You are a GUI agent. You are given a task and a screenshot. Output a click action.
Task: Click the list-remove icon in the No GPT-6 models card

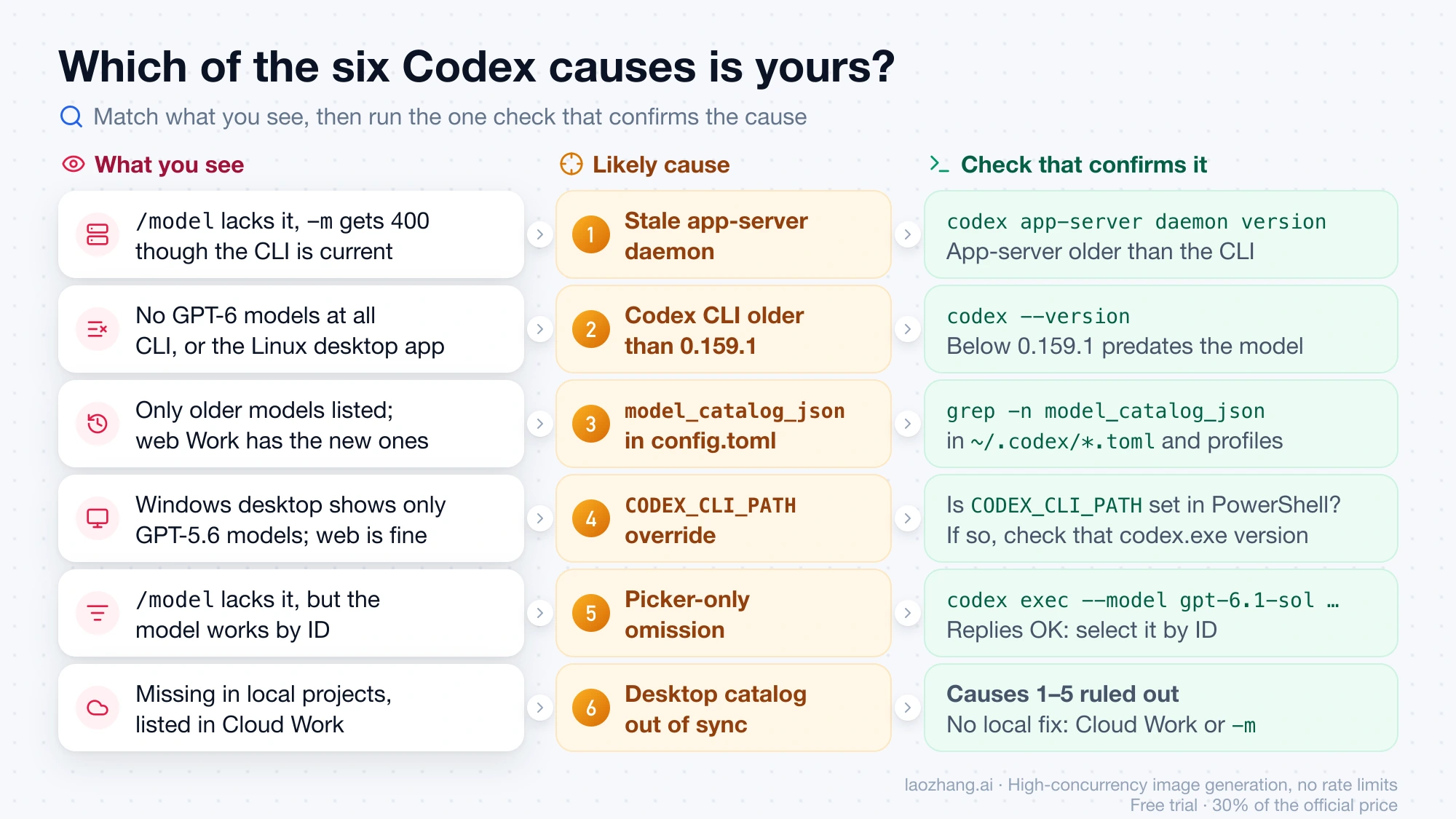pos(98,329)
